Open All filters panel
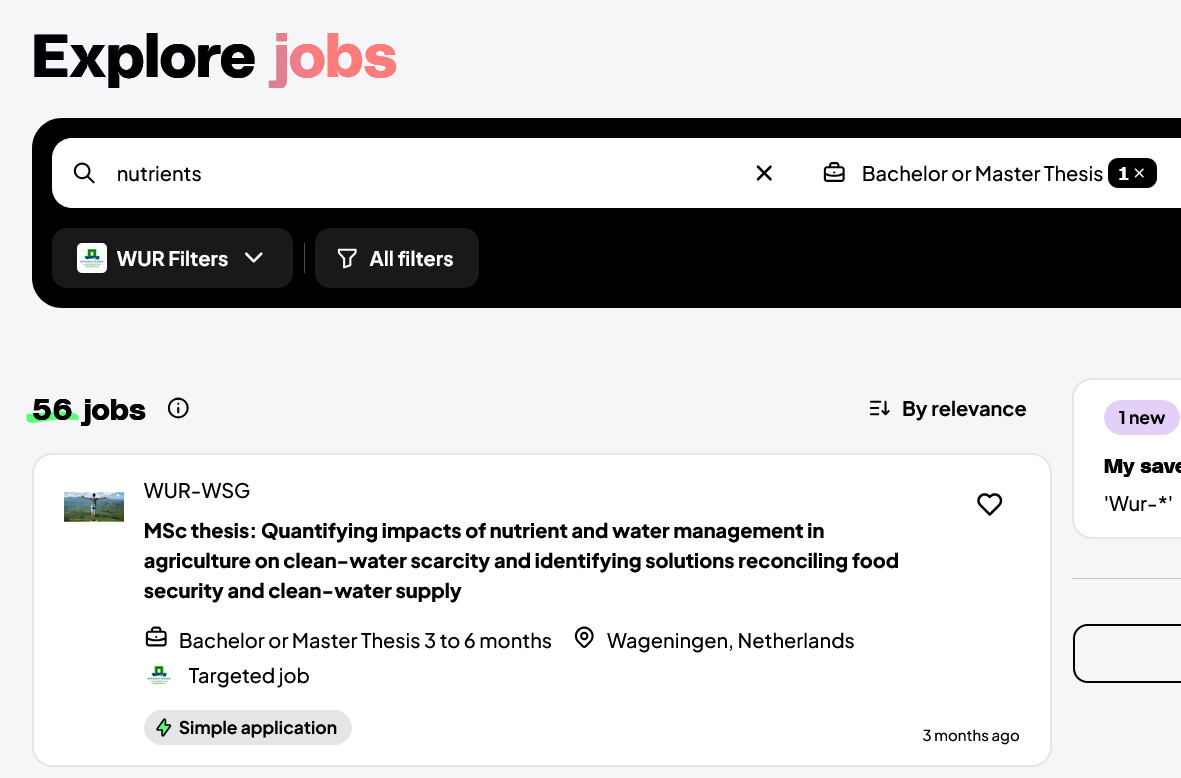 [x=397, y=258]
